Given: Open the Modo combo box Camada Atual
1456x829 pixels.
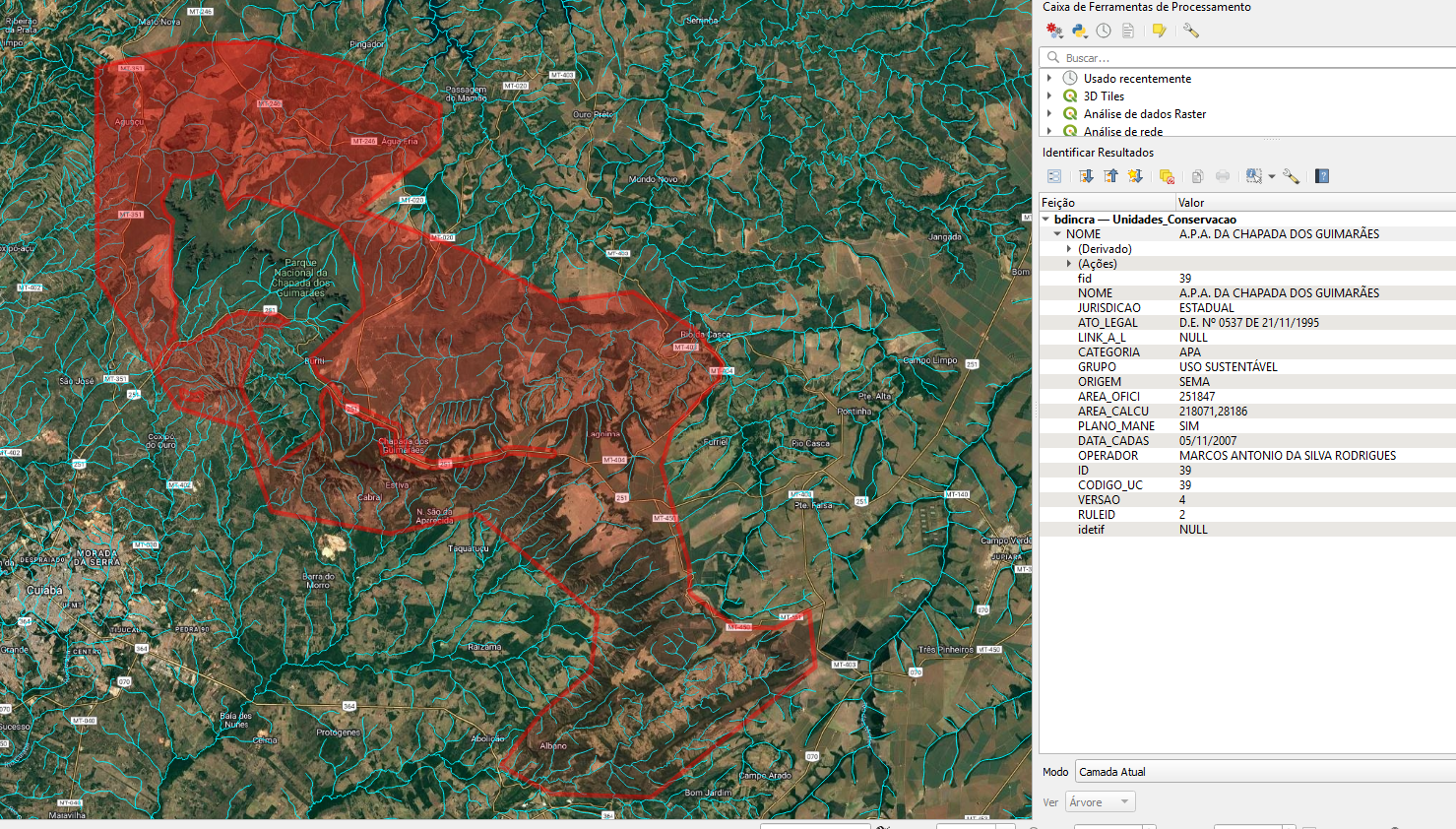Looking at the screenshot, I should pos(1264,772).
